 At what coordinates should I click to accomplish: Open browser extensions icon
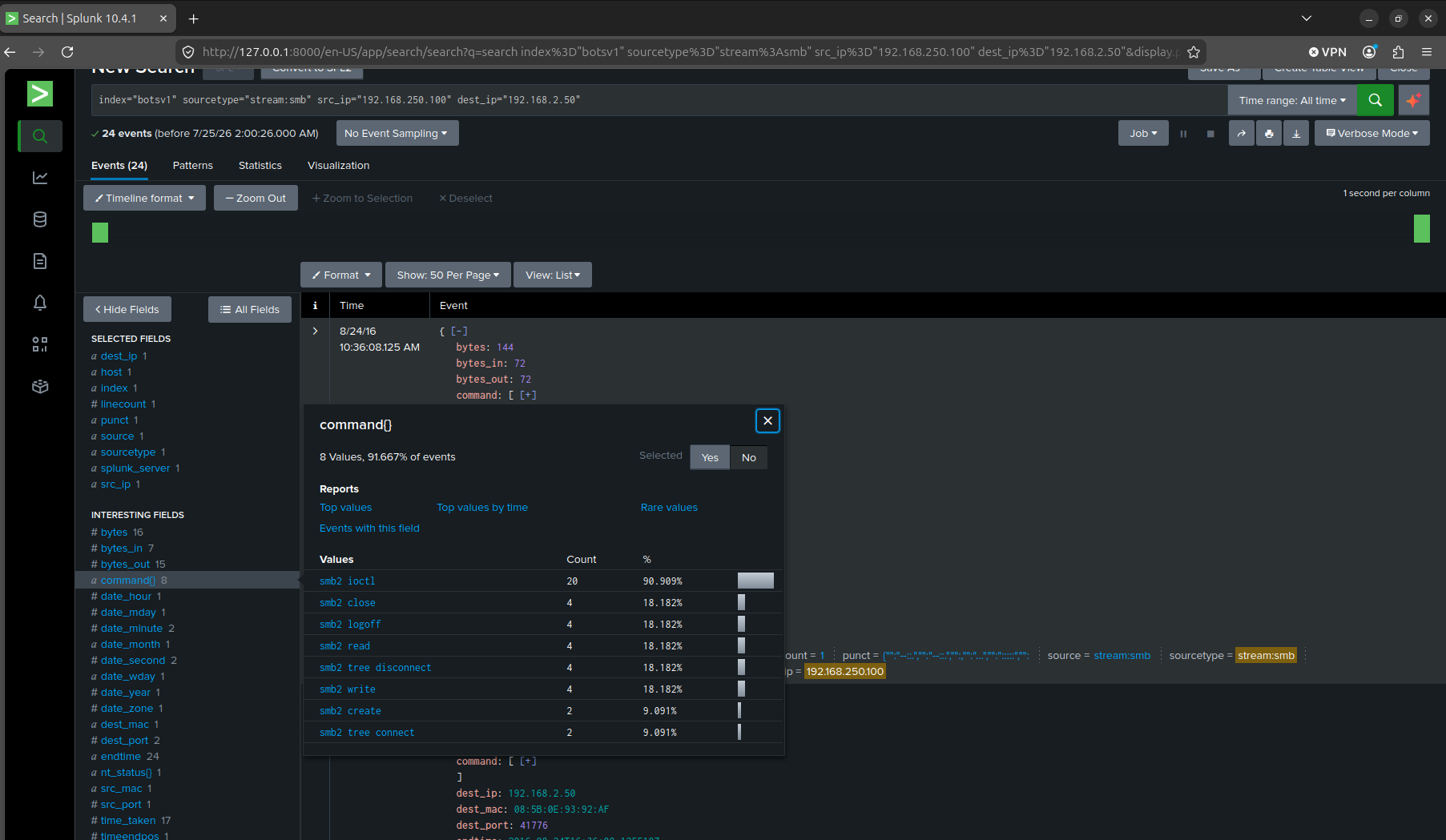tap(1398, 52)
